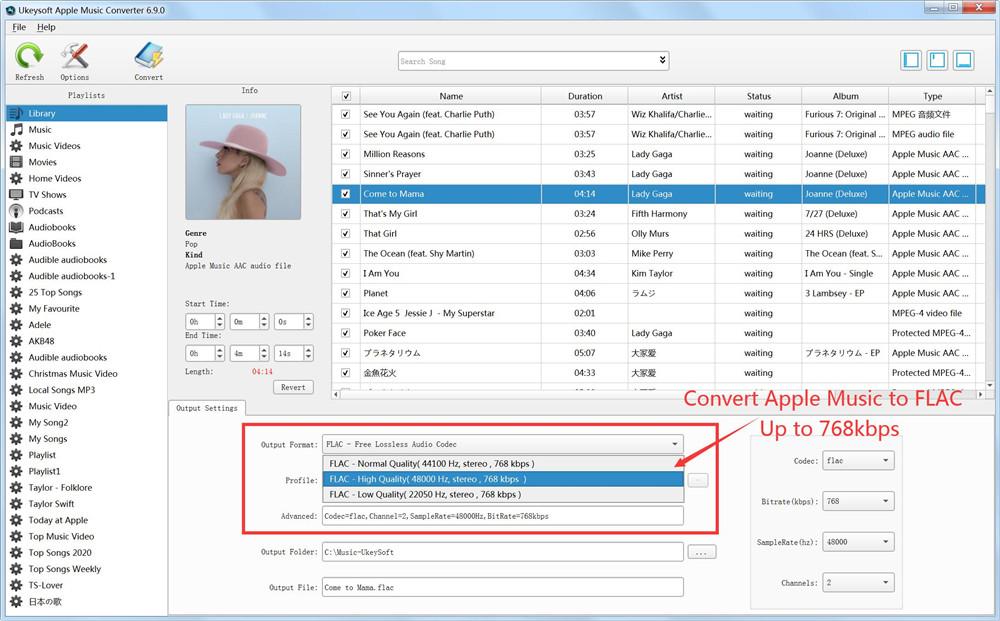Open the Options tool icon
Screen dimensions: 1000x621
[75, 57]
